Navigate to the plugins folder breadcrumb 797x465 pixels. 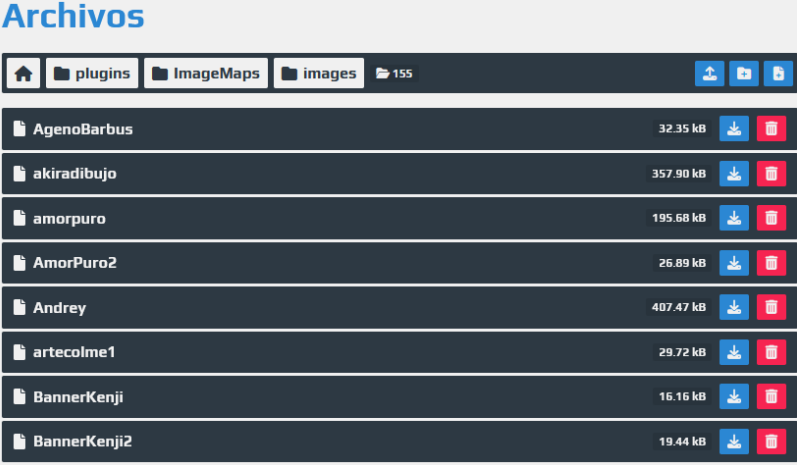(92, 73)
